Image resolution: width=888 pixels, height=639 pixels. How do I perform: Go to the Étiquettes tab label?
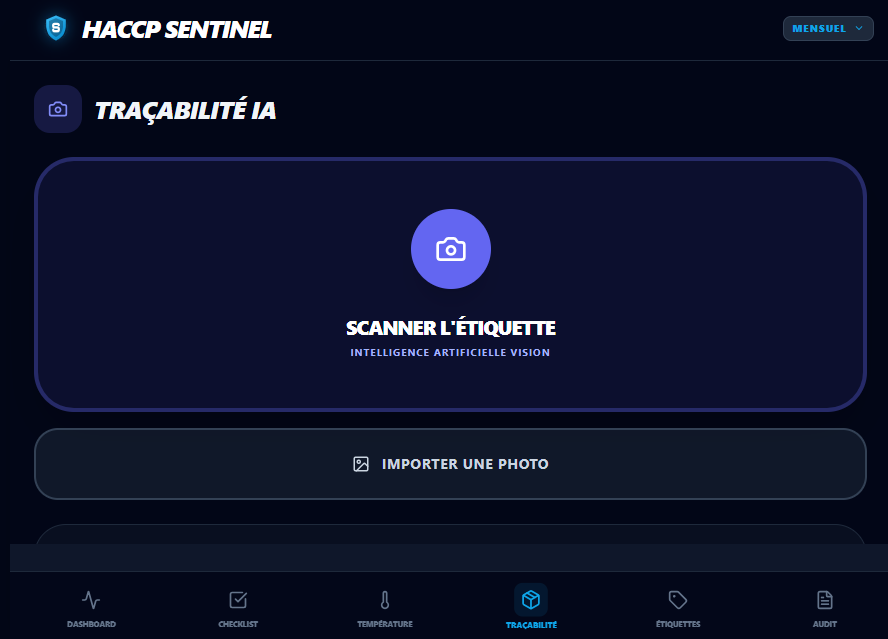click(x=678, y=624)
